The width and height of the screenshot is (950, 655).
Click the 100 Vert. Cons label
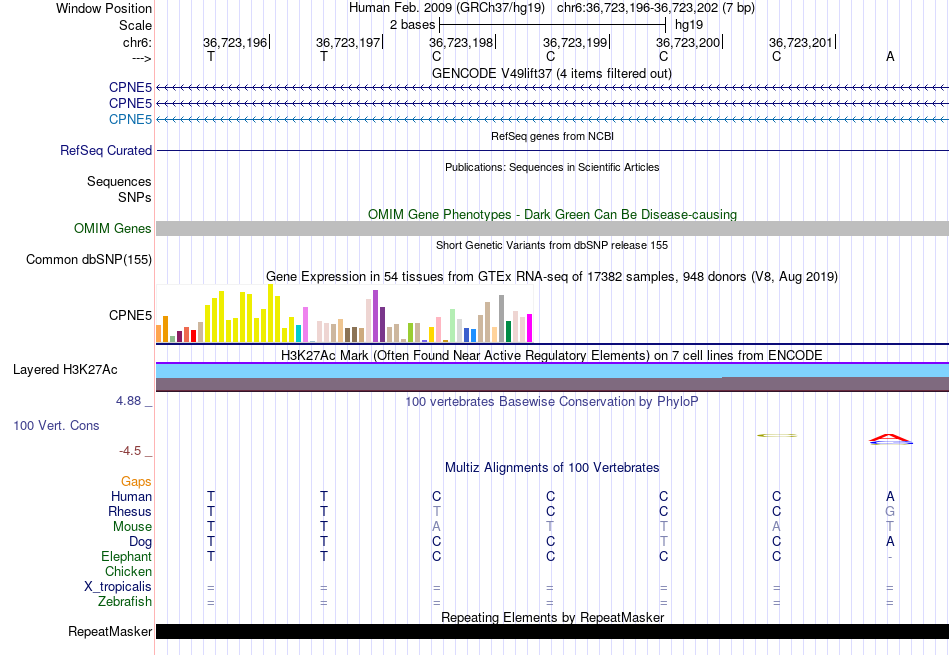pos(56,425)
